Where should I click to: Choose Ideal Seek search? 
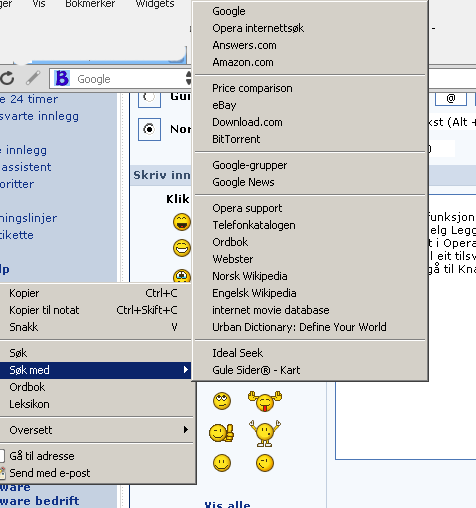pos(310,353)
